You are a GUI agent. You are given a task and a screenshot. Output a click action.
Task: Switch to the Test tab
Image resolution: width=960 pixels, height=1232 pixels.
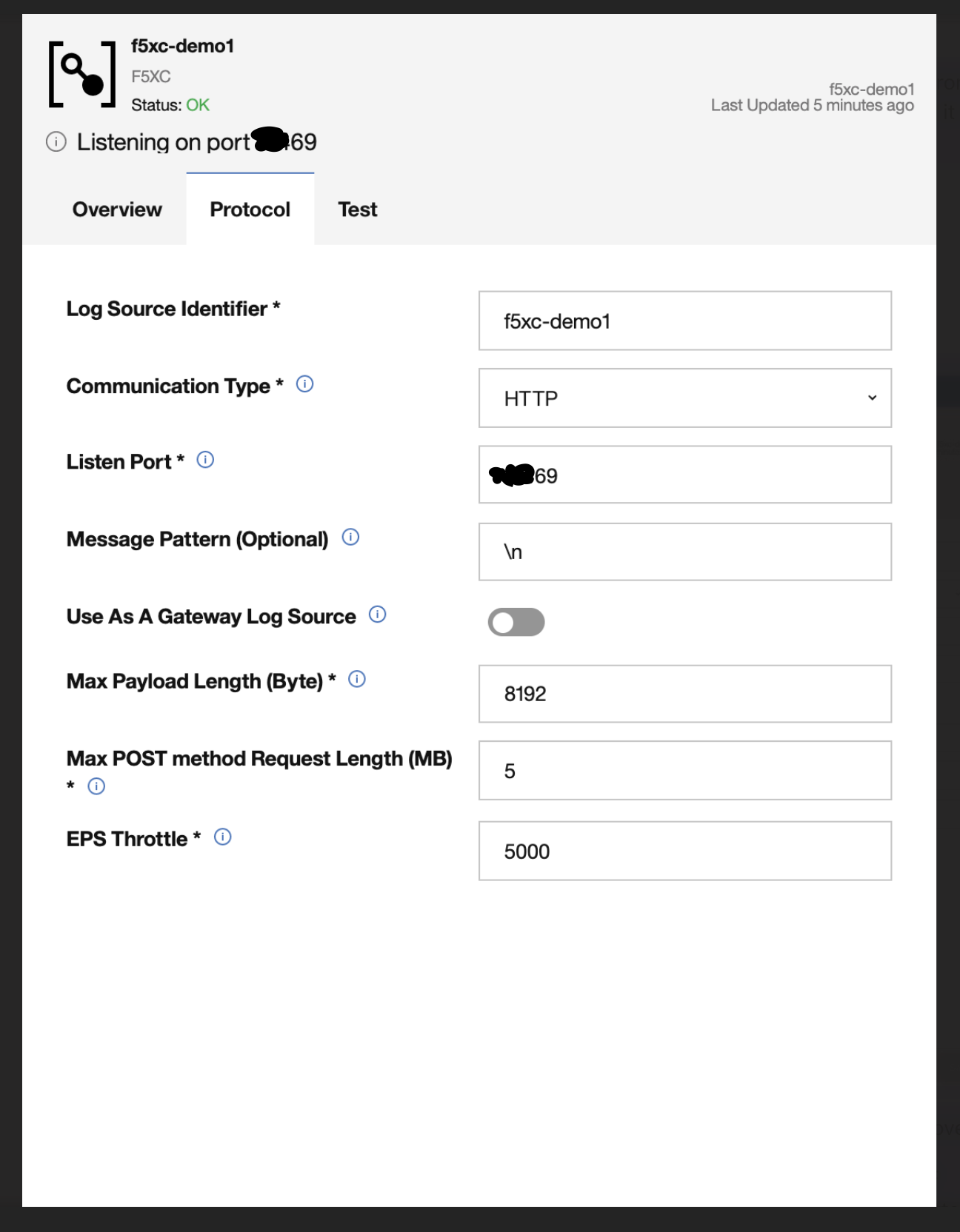coord(358,210)
